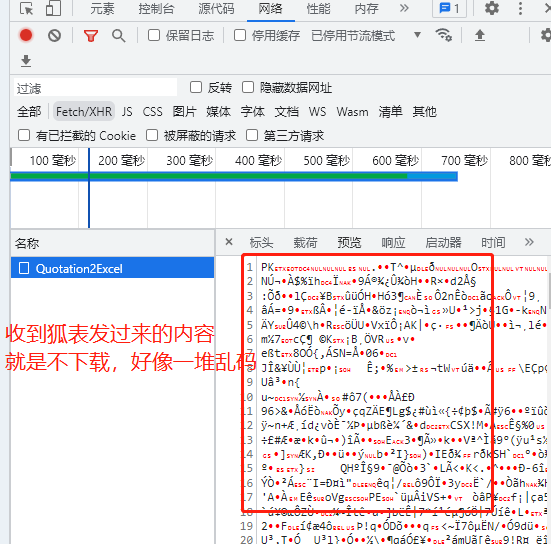Activate the inspect element picker icon
The image size is (551, 544).
click(x=26, y=8)
